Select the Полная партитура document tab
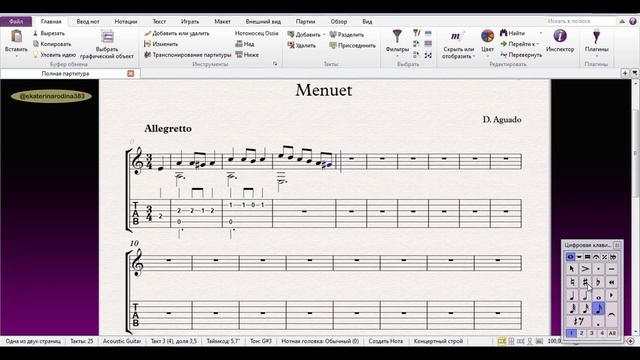Screen dimensions: 640x360 point(65,73)
